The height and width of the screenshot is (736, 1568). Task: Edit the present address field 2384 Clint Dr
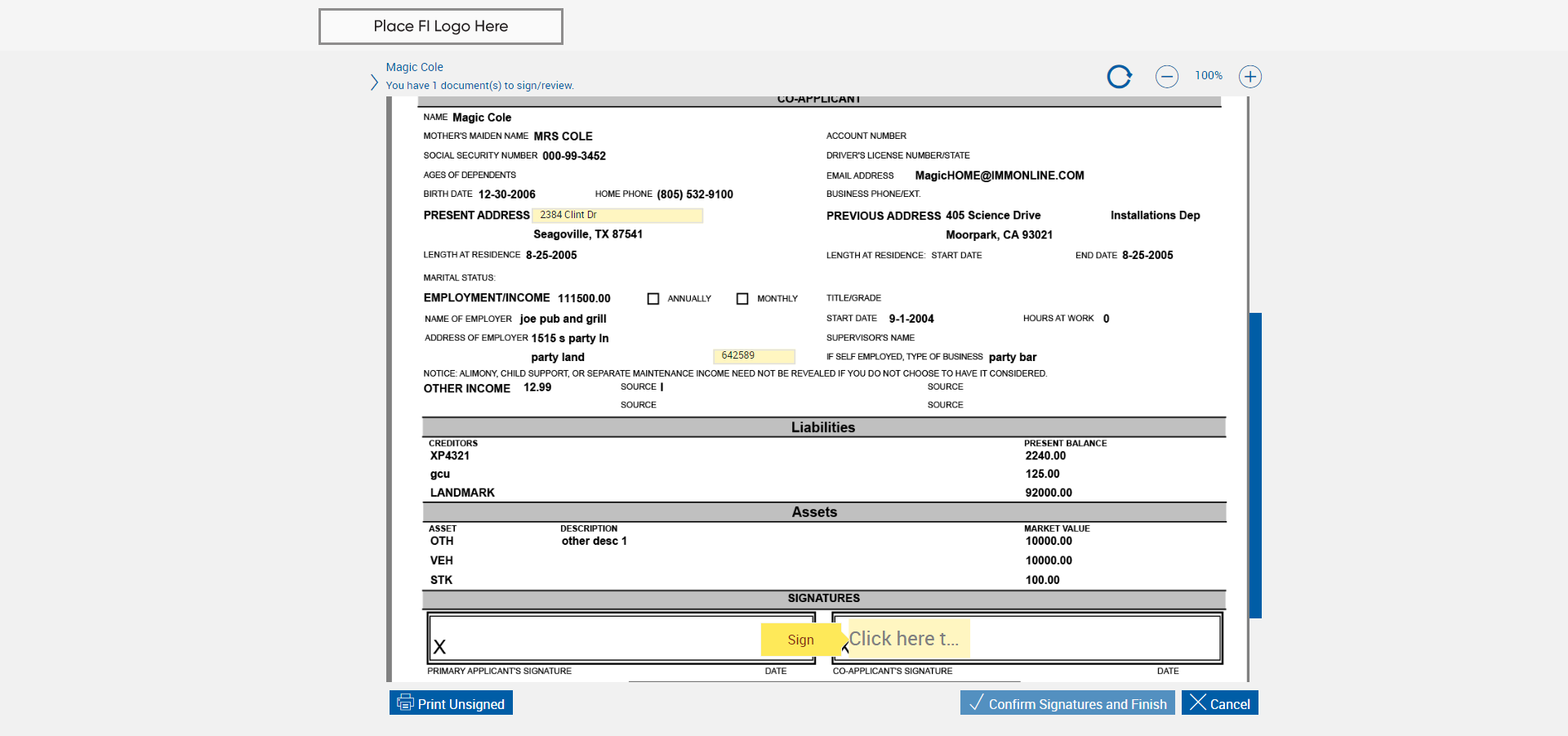[617, 215]
